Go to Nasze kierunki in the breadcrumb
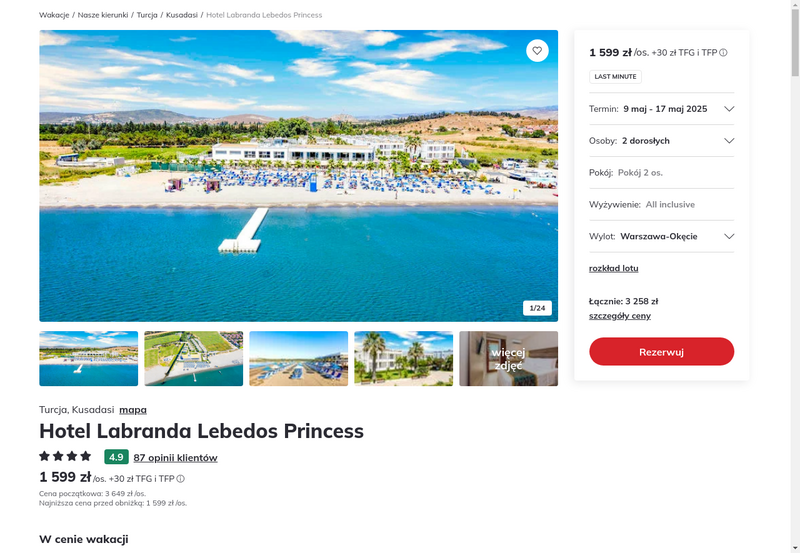800x553 pixels. (103, 15)
